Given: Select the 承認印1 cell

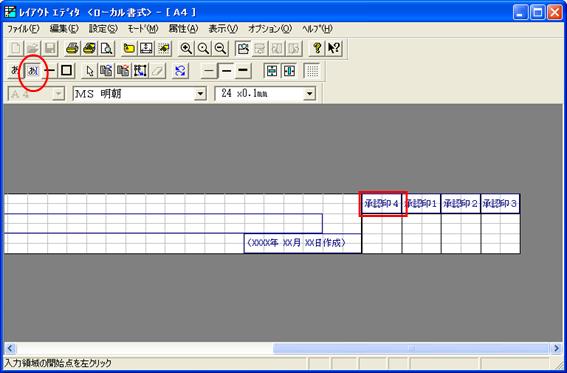Looking at the screenshot, I should click(x=421, y=204).
